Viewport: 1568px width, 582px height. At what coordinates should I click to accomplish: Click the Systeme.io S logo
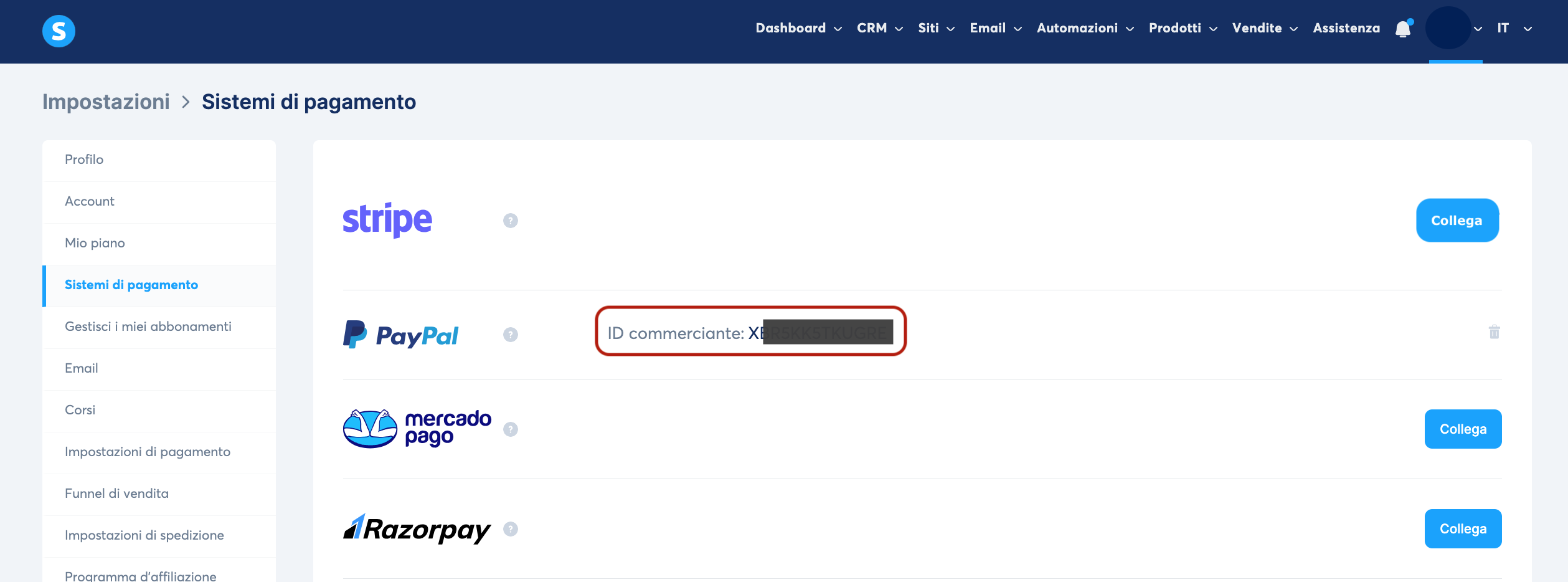point(59,31)
